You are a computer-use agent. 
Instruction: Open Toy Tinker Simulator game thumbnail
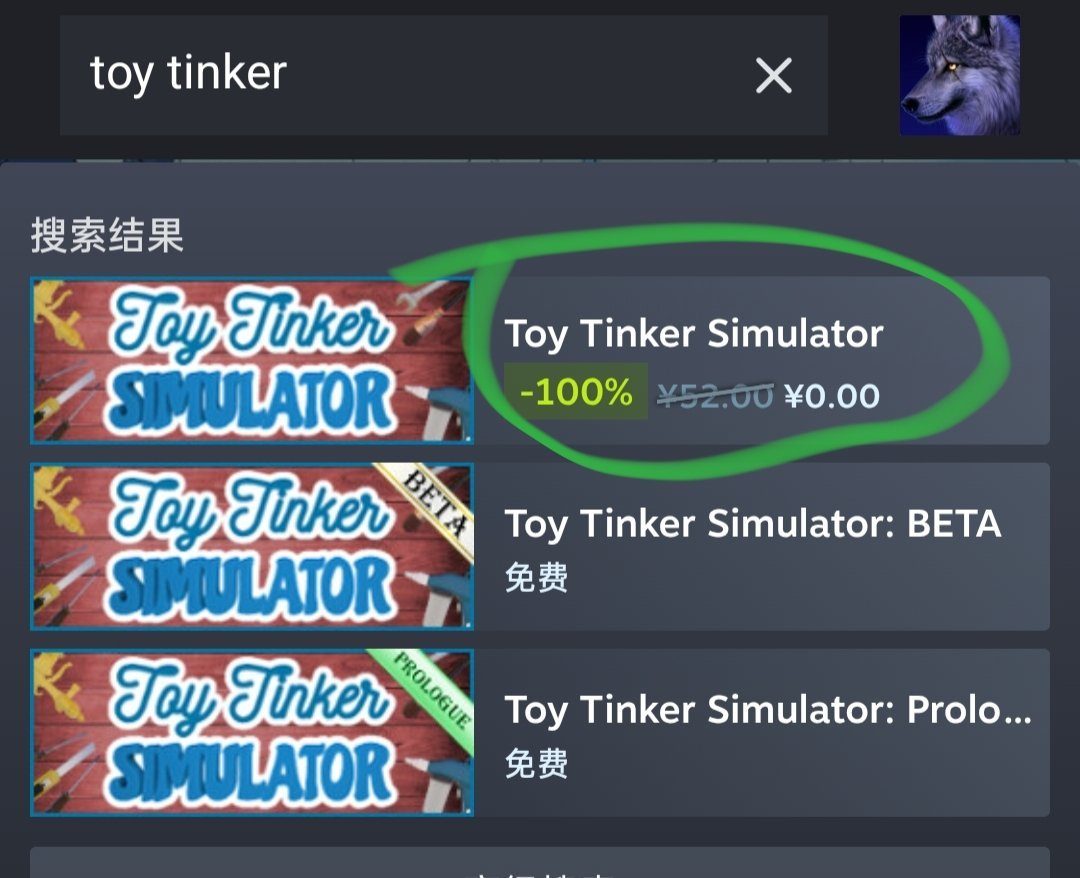(x=252, y=360)
